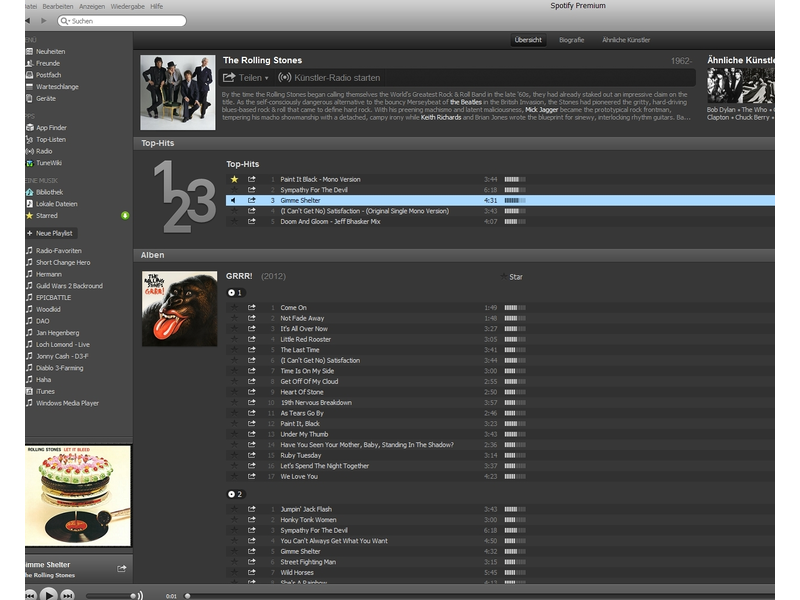Skip to the previous track
This screenshot has width=800, height=600.
click(31, 595)
